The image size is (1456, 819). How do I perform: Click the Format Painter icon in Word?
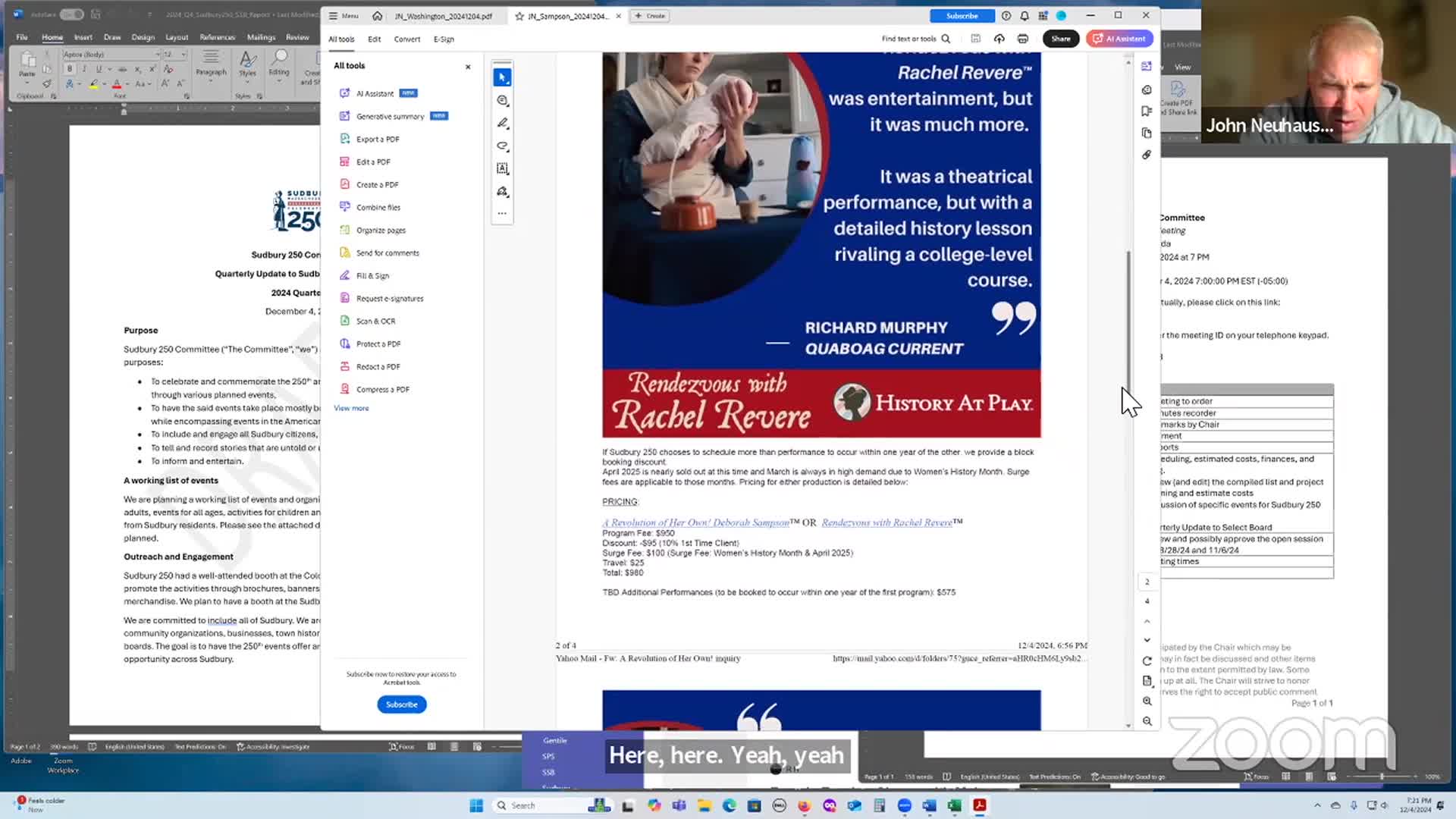point(47,83)
